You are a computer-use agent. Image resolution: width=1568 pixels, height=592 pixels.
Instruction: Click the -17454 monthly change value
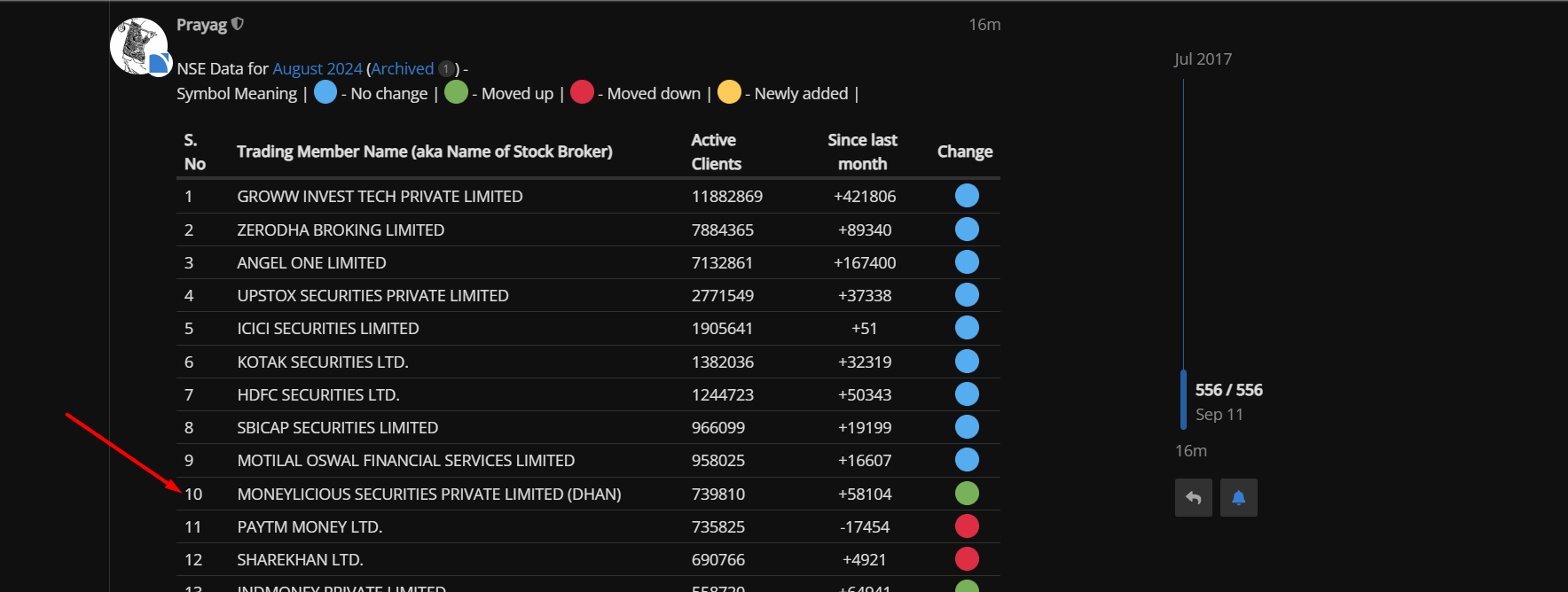click(x=865, y=527)
